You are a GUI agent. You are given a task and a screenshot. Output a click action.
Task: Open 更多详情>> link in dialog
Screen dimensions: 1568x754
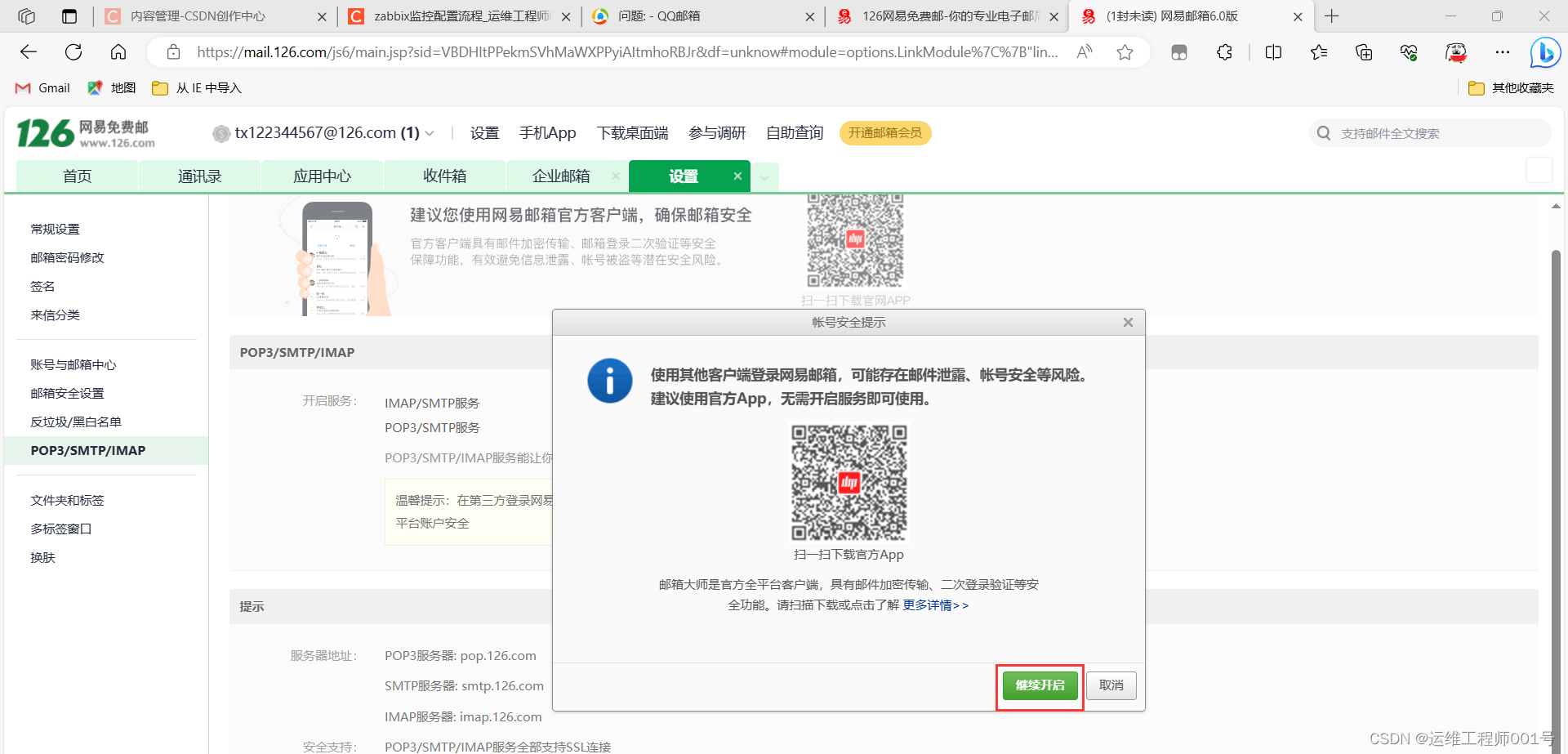(x=936, y=605)
